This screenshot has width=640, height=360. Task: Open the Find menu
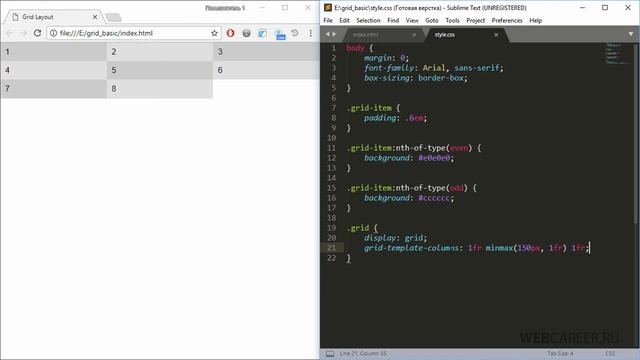click(393, 20)
